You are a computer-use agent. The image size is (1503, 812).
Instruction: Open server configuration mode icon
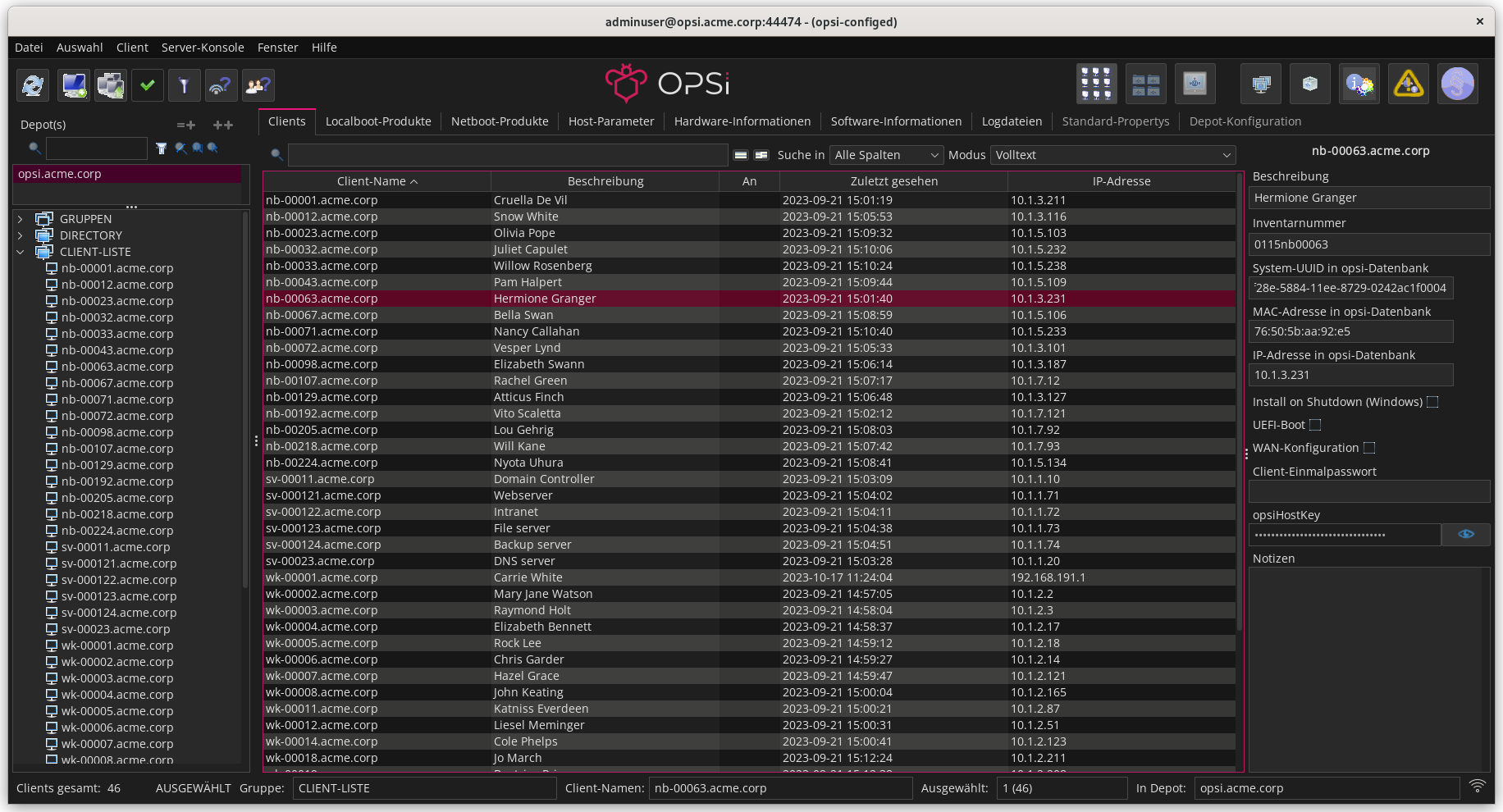[1195, 84]
